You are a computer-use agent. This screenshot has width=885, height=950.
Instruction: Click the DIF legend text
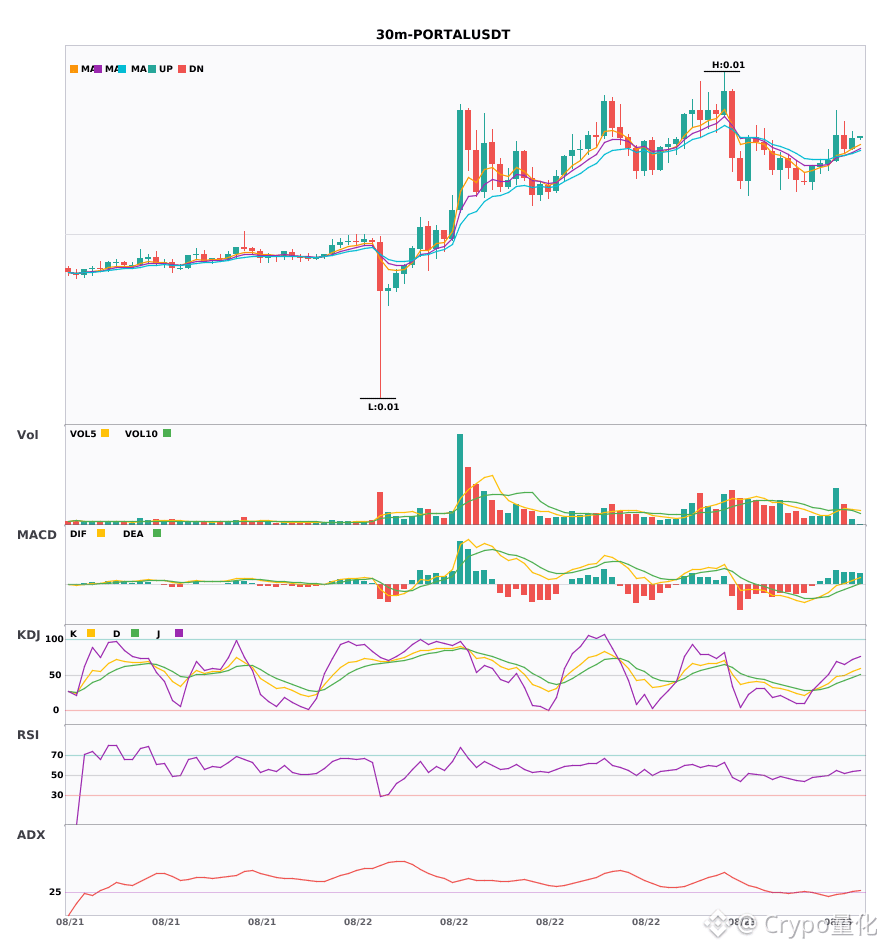pyautogui.click(x=78, y=534)
